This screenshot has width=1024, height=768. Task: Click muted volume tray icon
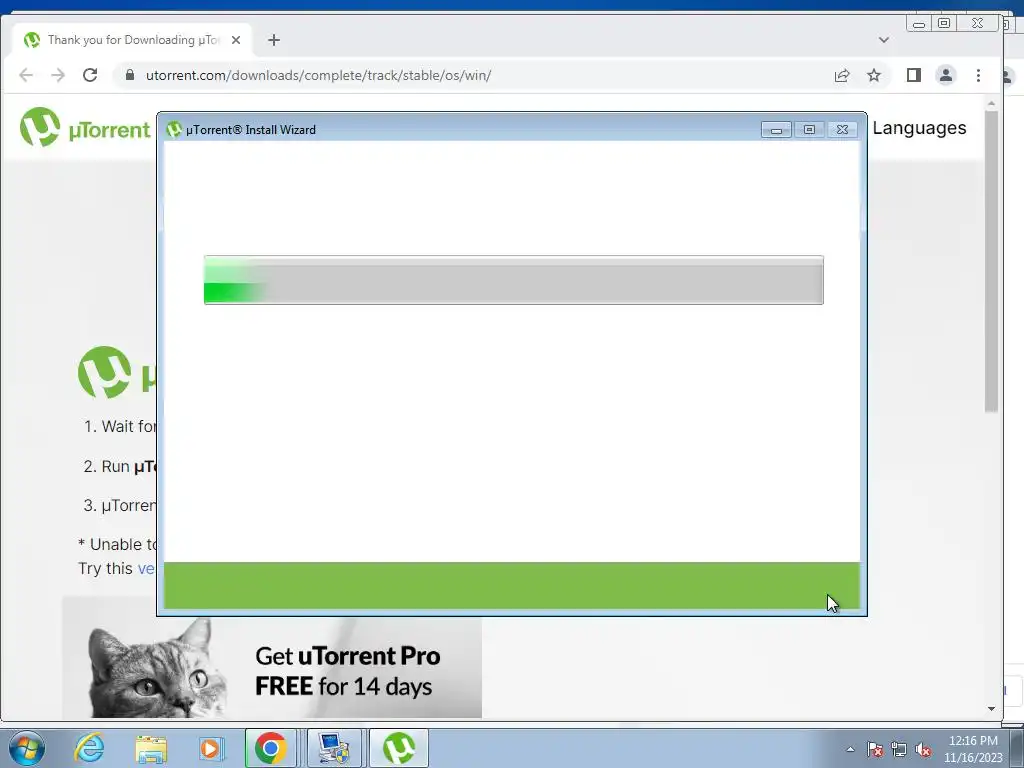923,750
